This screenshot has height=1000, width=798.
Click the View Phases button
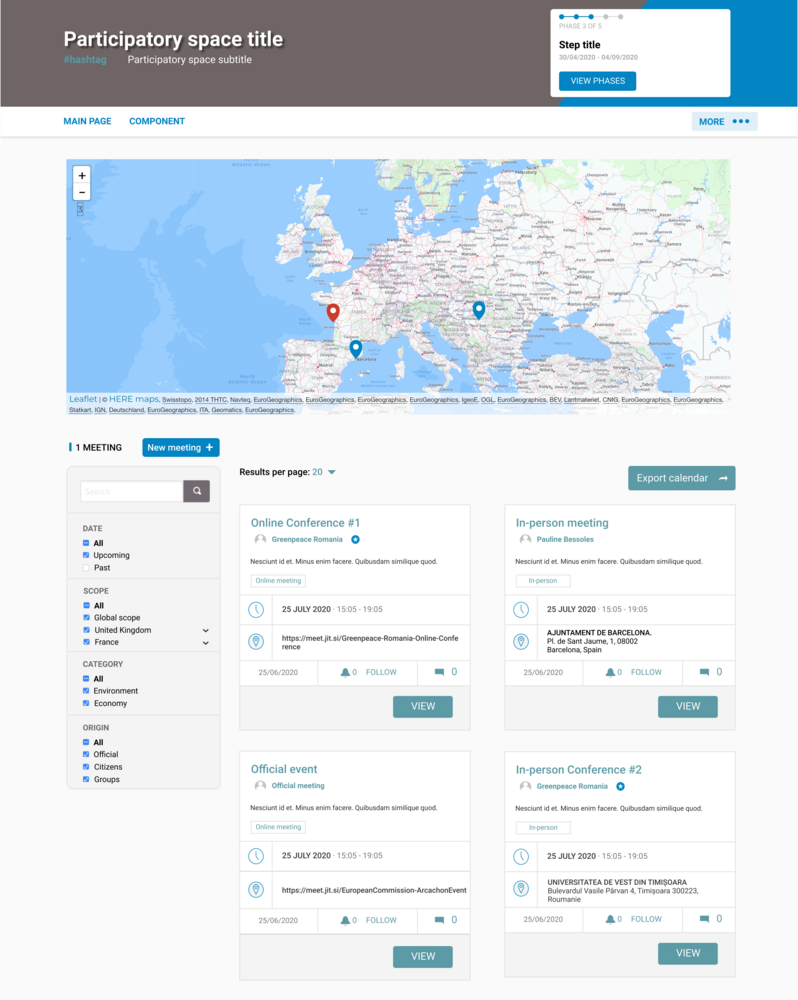tap(597, 81)
